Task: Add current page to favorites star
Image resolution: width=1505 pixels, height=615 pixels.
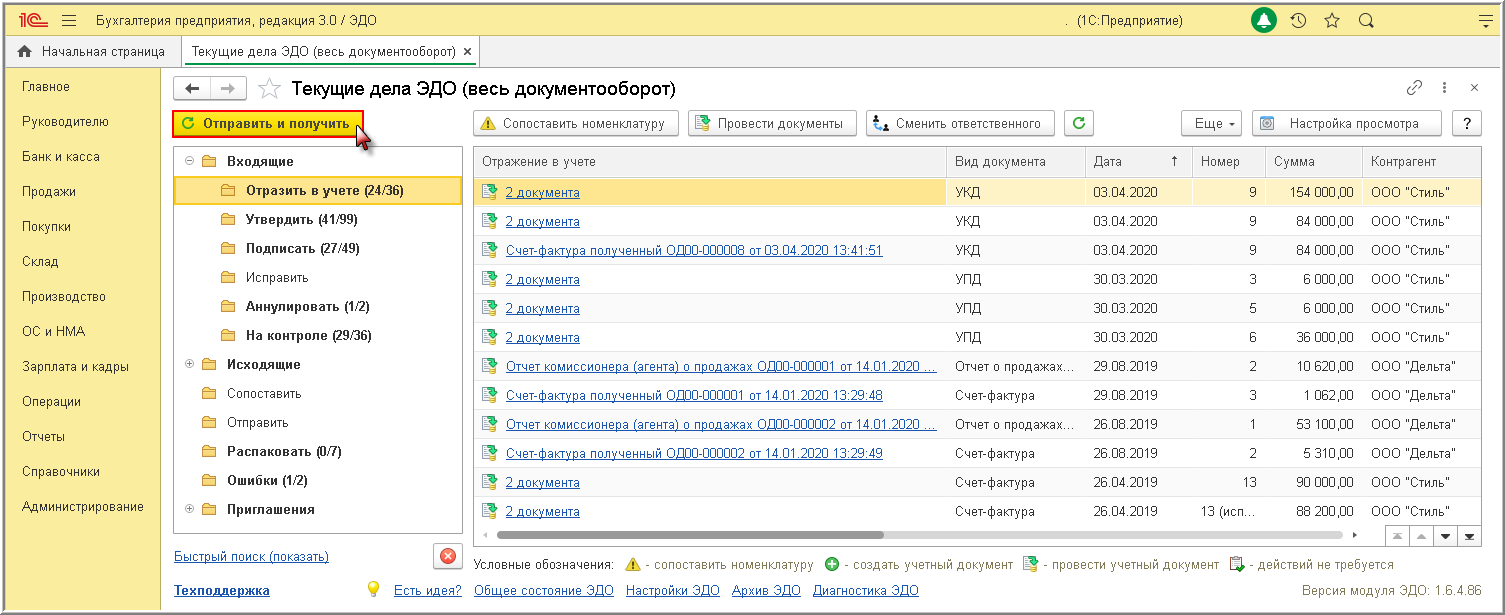Action: tap(269, 89)
